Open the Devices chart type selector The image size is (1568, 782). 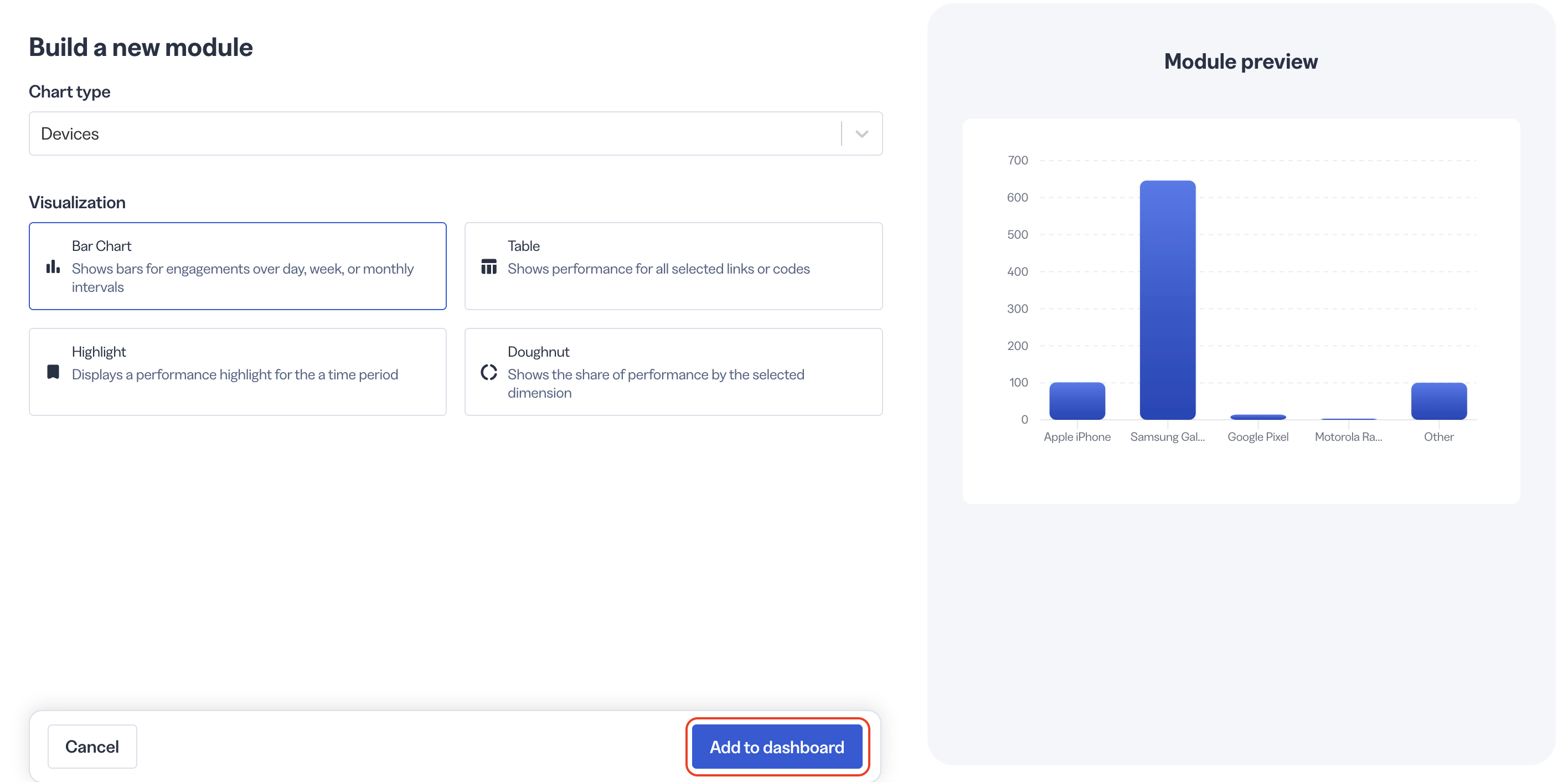point(455,133)
